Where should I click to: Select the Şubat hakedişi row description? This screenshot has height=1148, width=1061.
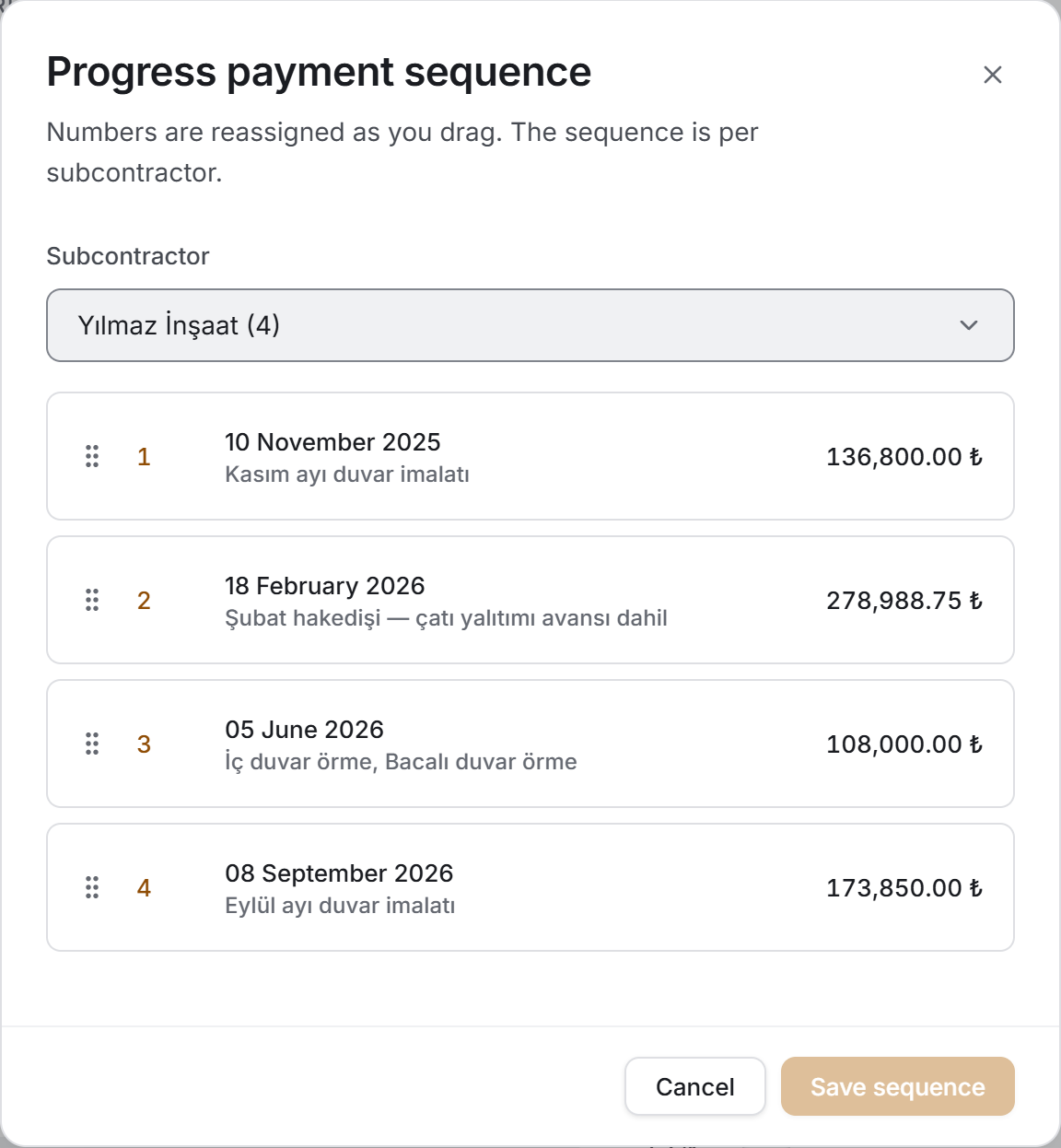pos(446,618)
